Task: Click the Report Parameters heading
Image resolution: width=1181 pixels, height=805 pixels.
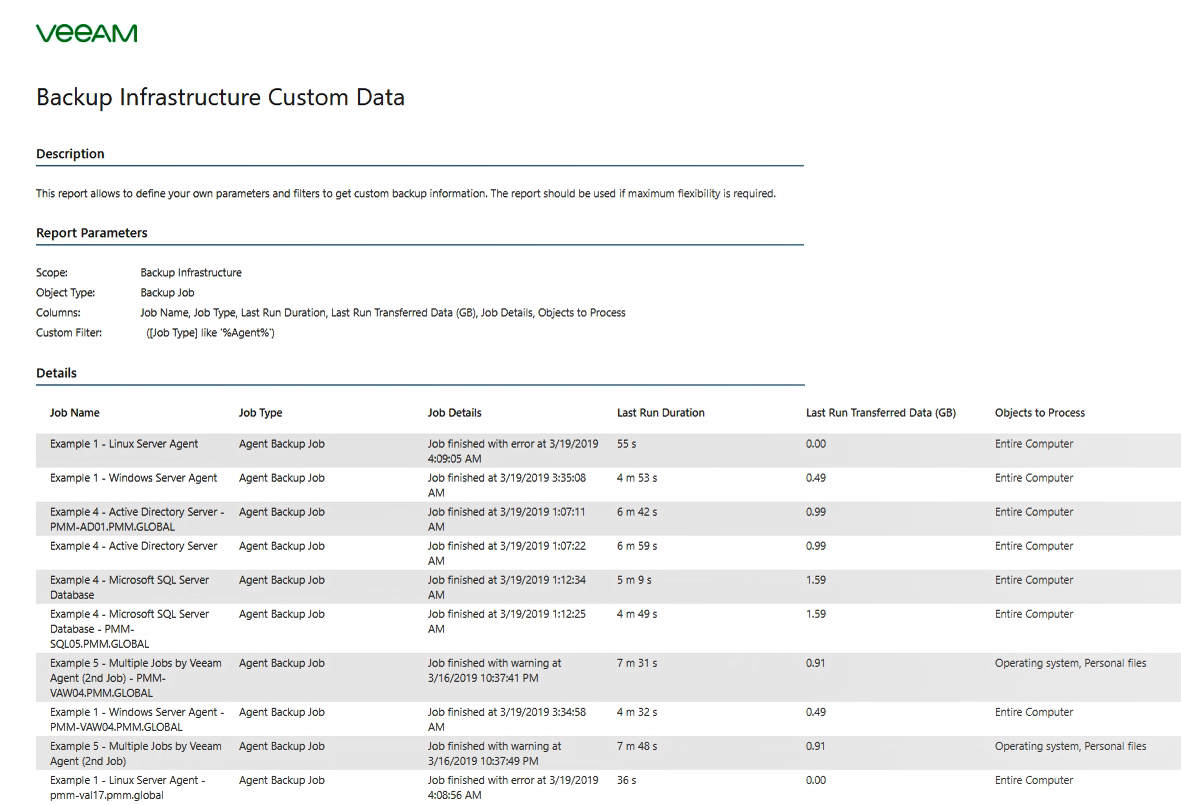Action: [x=92, y=233]
